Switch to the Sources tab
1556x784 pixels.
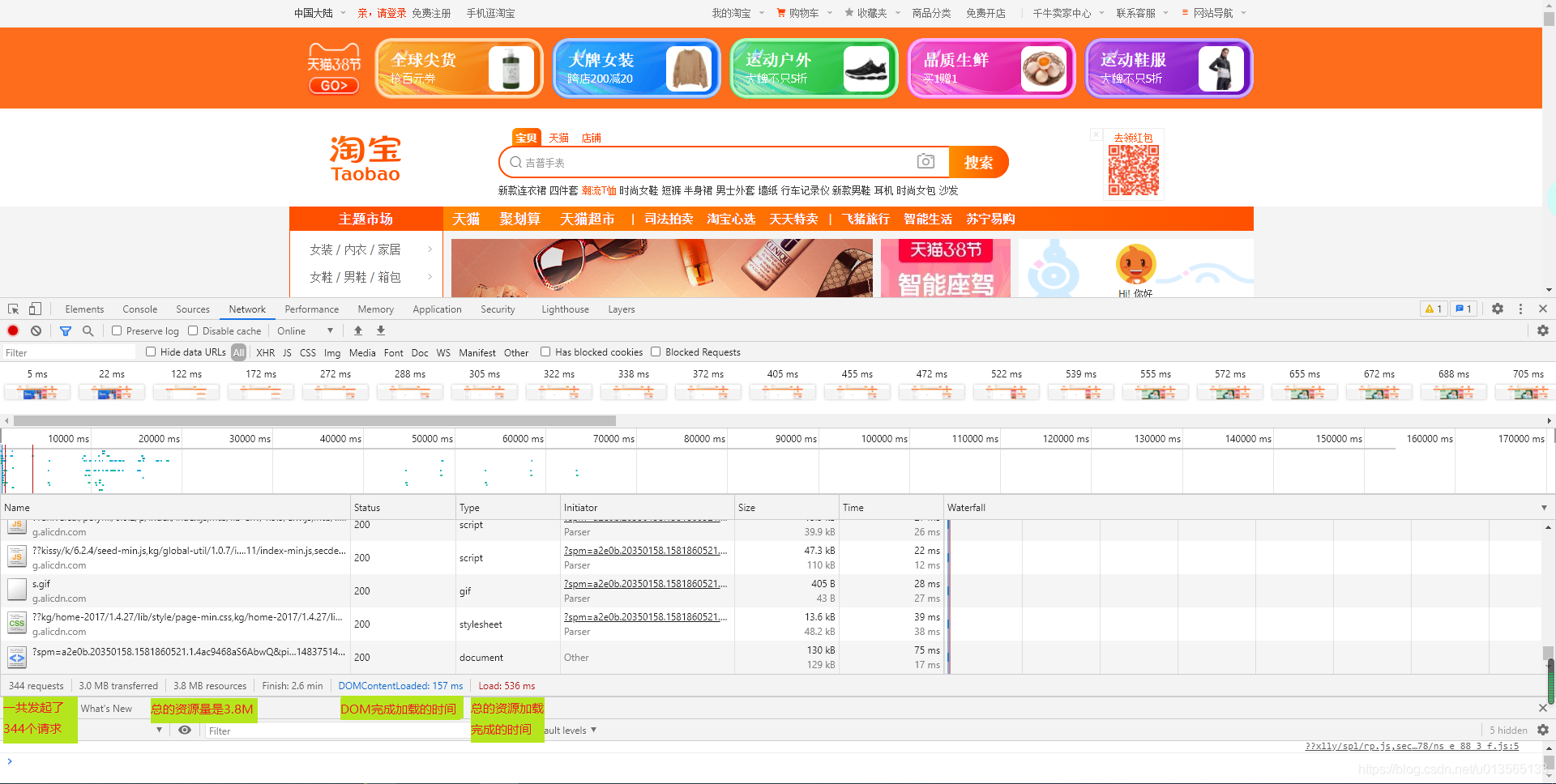click(193, 309)
